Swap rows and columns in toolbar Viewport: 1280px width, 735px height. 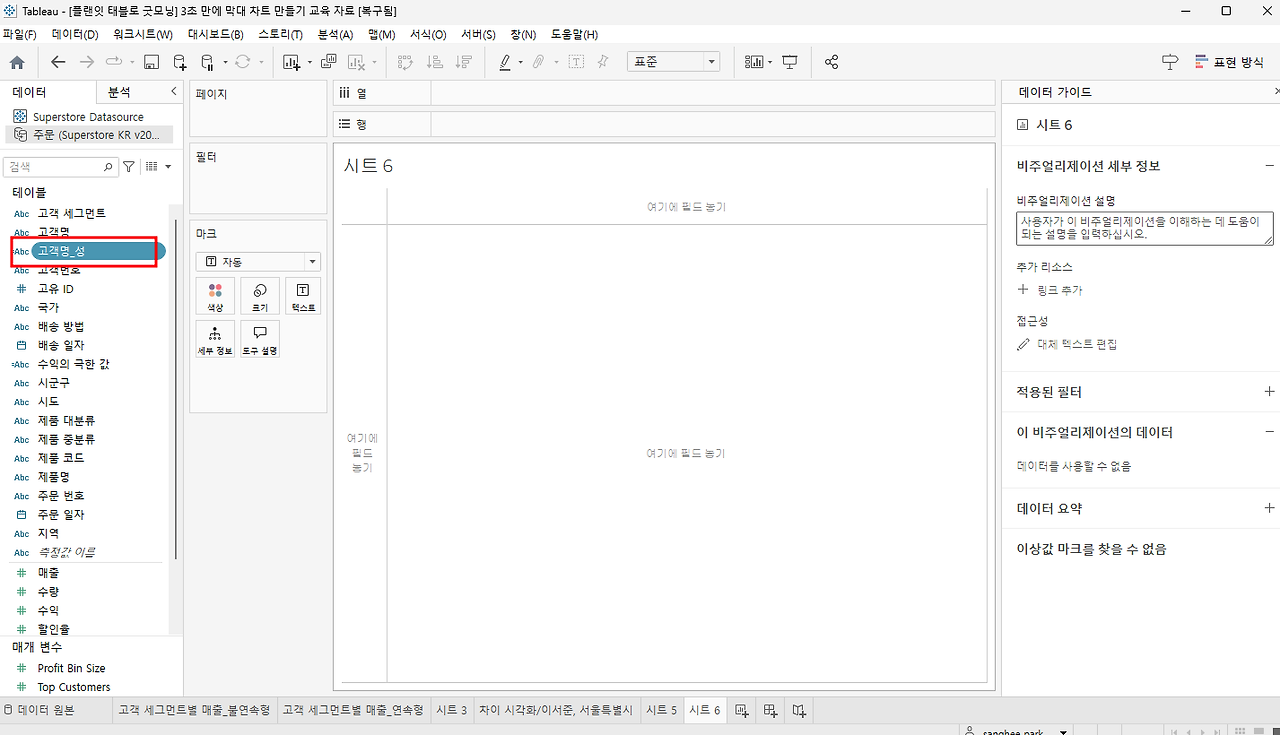pyautogui.click(x=405, y=62)
